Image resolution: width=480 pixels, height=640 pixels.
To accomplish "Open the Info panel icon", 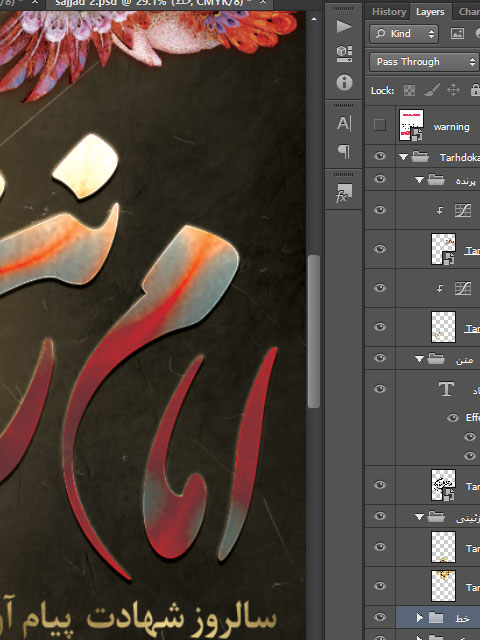I will [x=344, y=82].
